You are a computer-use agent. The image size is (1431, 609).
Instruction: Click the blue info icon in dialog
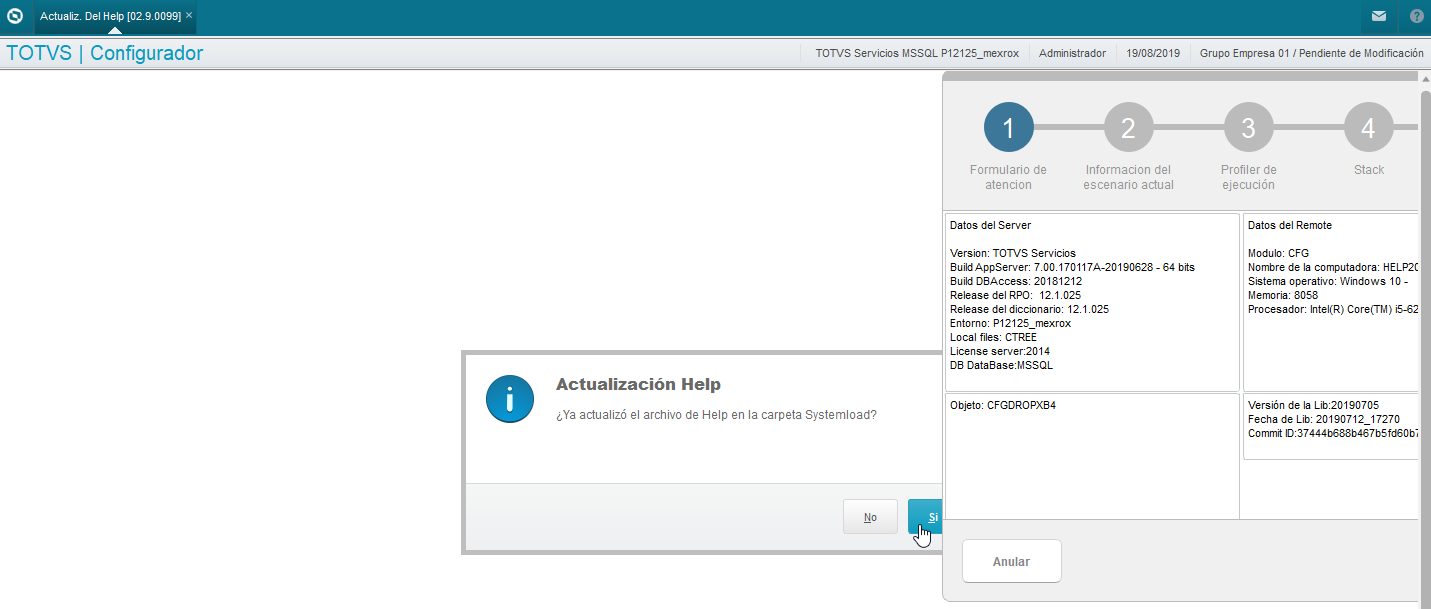[x=510, y=399]
